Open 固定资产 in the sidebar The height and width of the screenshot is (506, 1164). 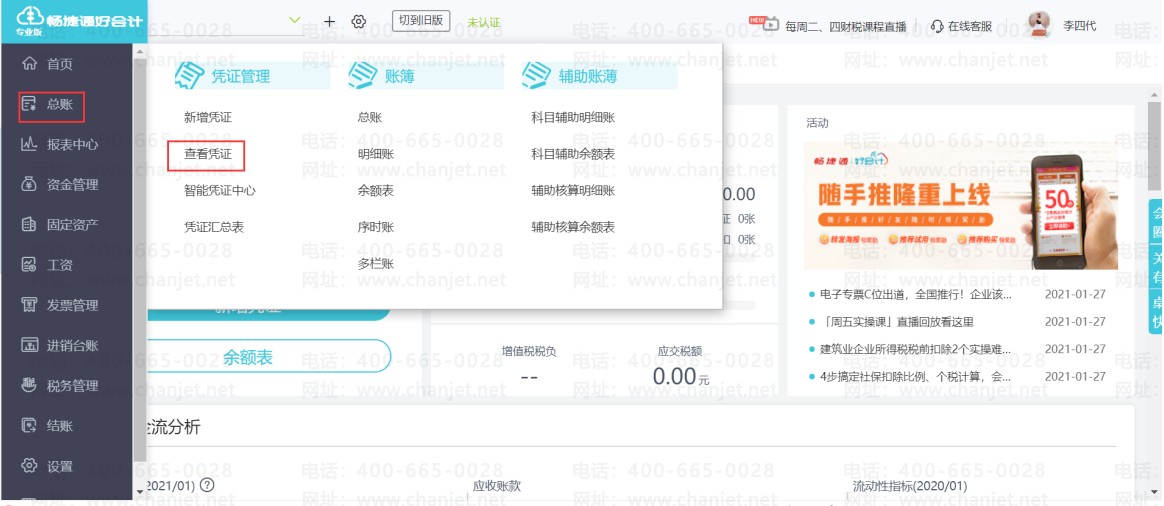tap(73, 225)
